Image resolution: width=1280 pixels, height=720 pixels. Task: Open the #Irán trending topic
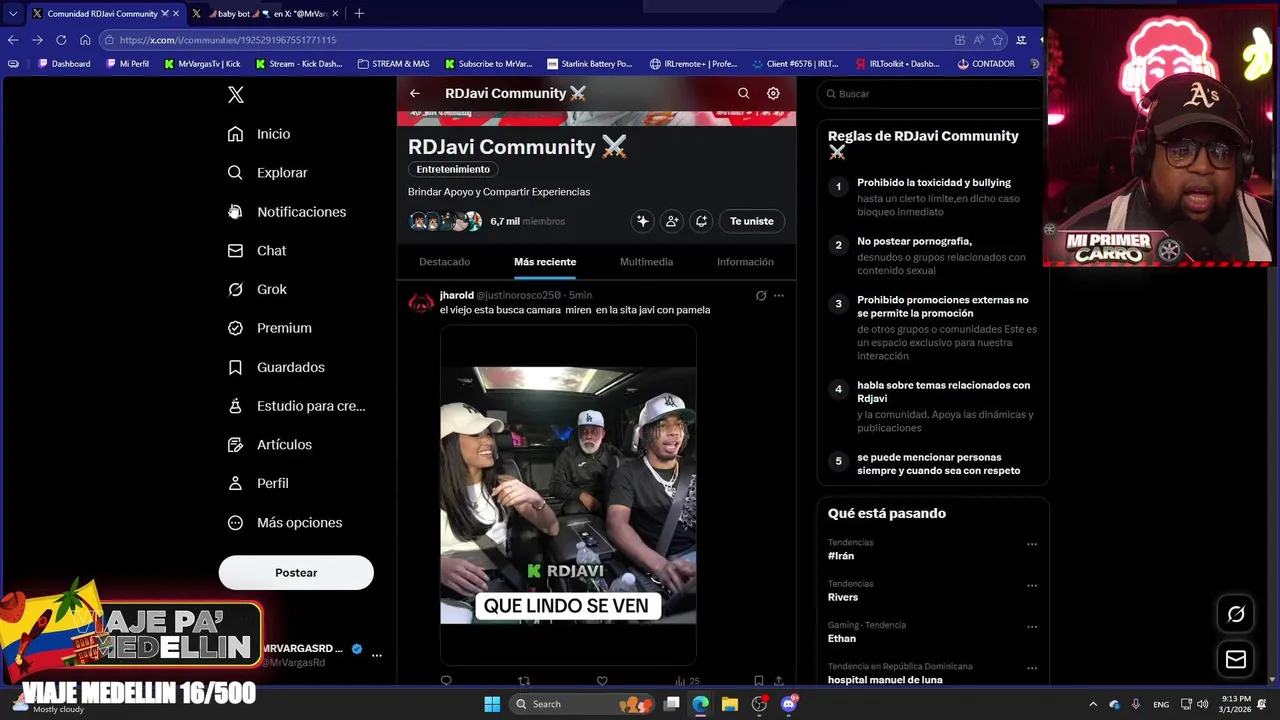(841, 556)
